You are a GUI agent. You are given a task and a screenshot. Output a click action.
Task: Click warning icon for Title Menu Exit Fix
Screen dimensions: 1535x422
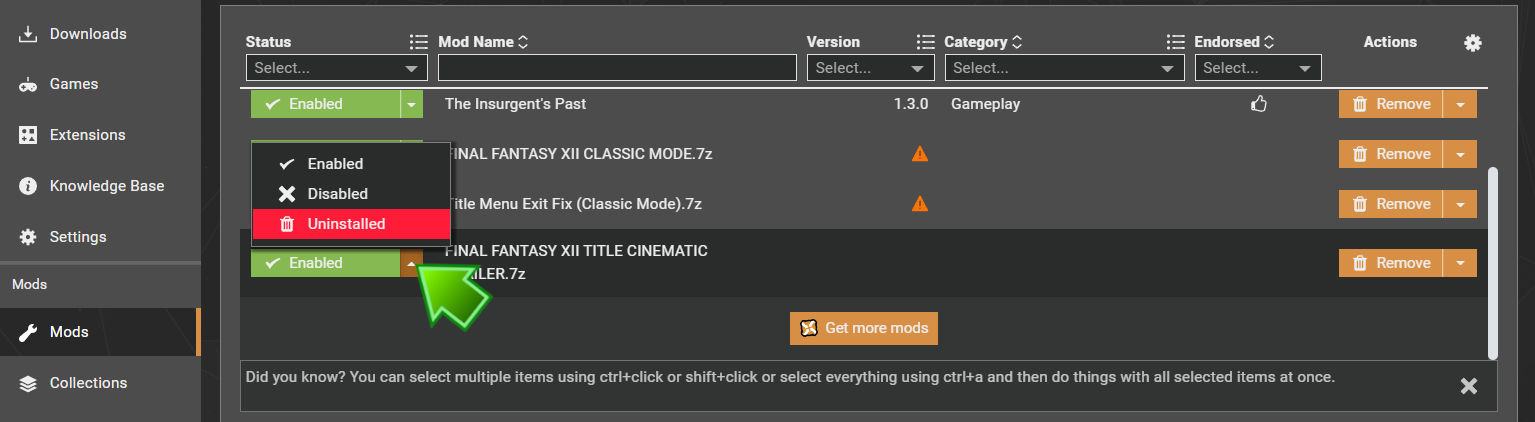click(x=920, y=204)
